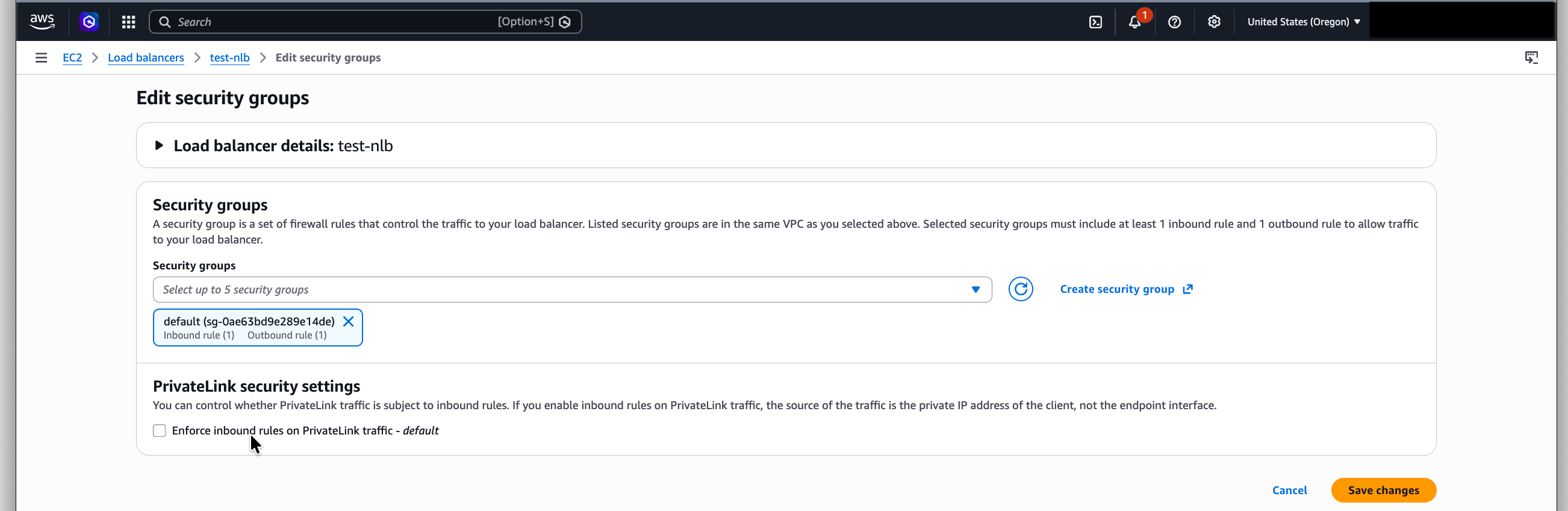Image resolution: width=1568 pixels, height=511 pixels.
Task: Remove the default security group token
Action: 348,322
